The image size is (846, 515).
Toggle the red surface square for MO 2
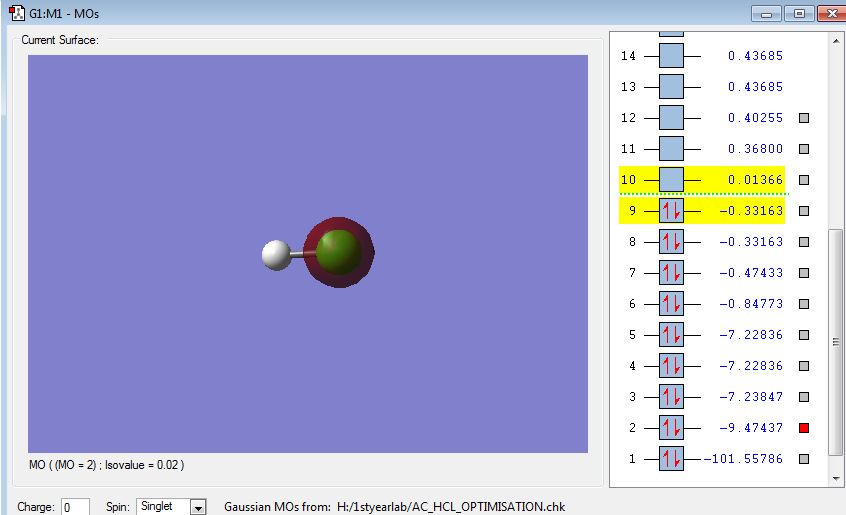804,428
